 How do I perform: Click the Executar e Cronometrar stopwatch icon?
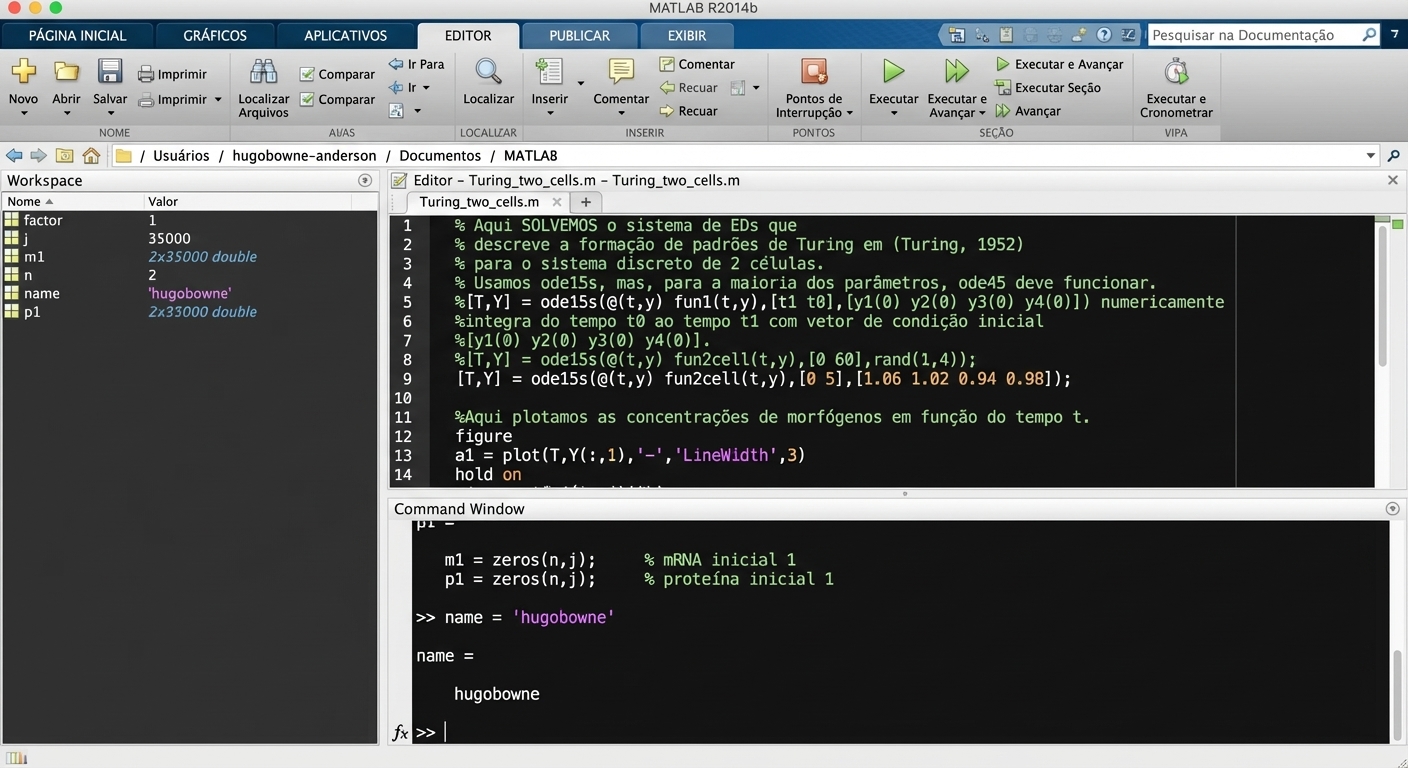point(1176,72)
